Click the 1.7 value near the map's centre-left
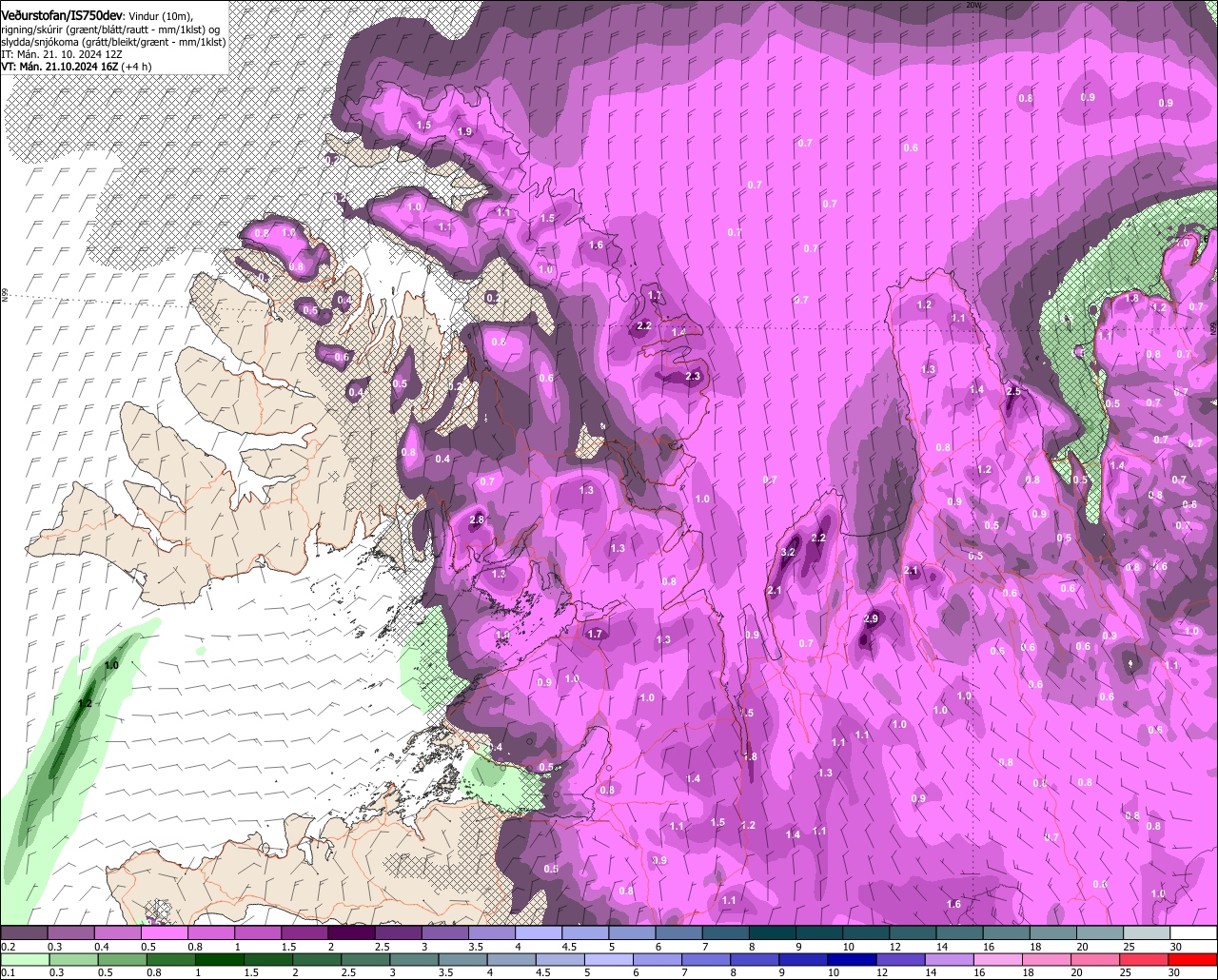 pyautogui.click(x=596, y=634)
